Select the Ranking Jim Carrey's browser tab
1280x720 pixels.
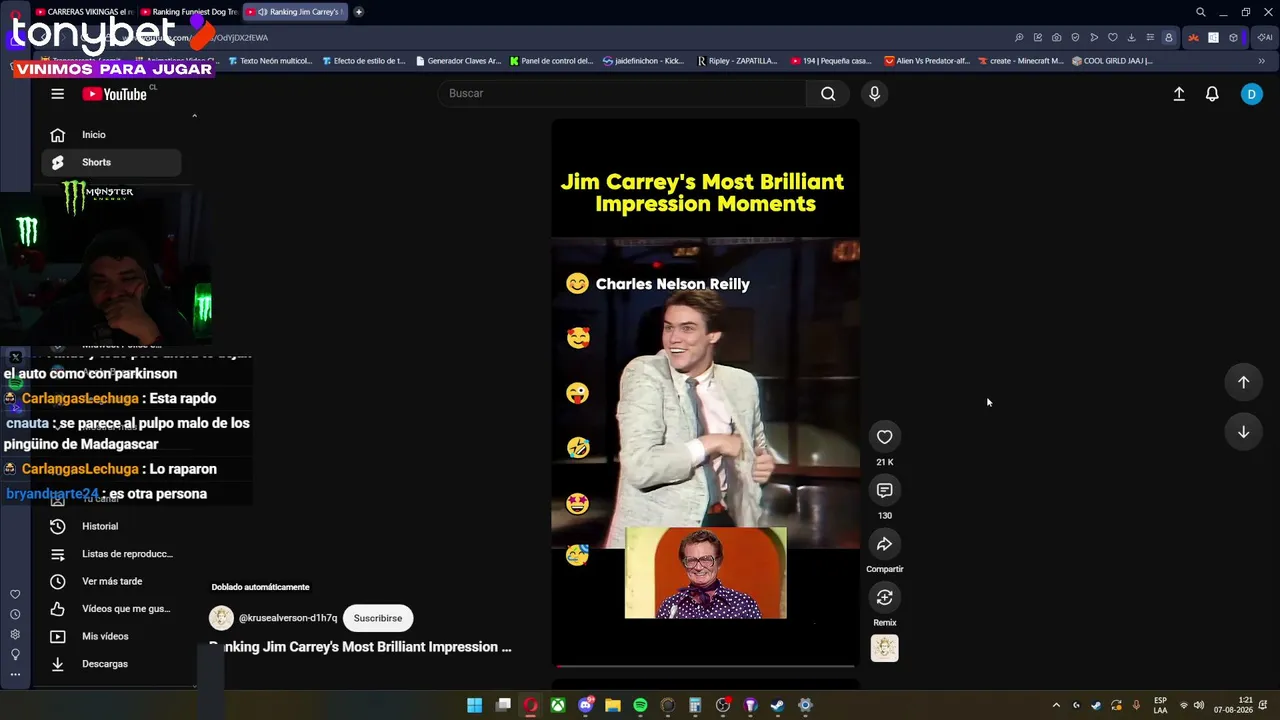tap(296, 12)
